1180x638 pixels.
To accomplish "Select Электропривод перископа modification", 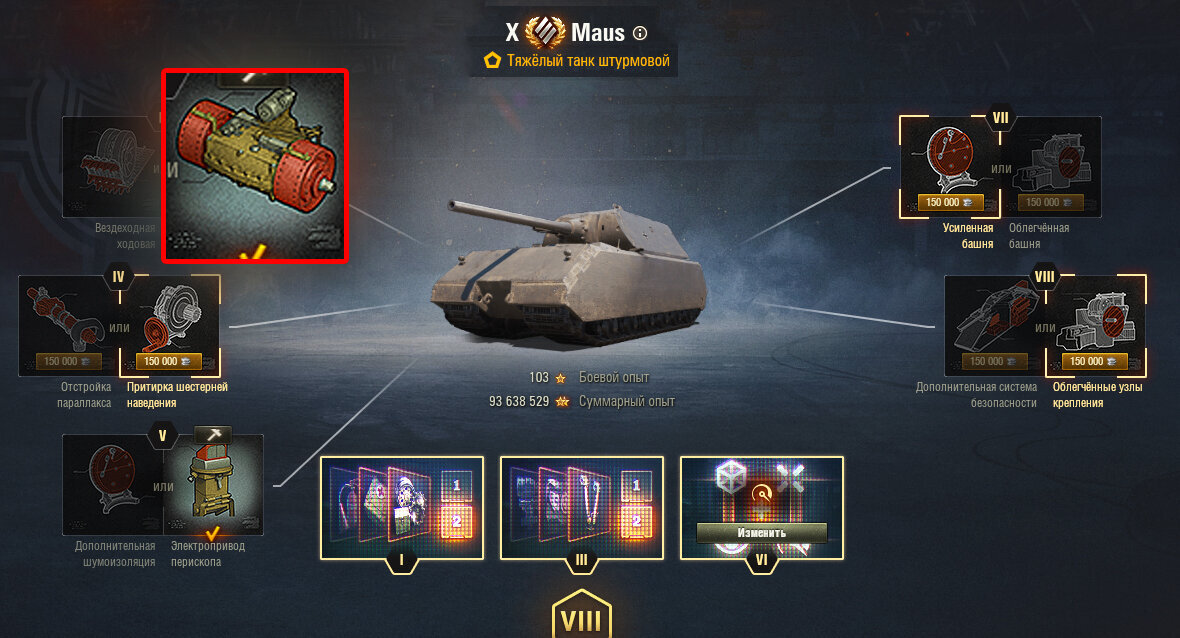I will (x=214, y=485).
